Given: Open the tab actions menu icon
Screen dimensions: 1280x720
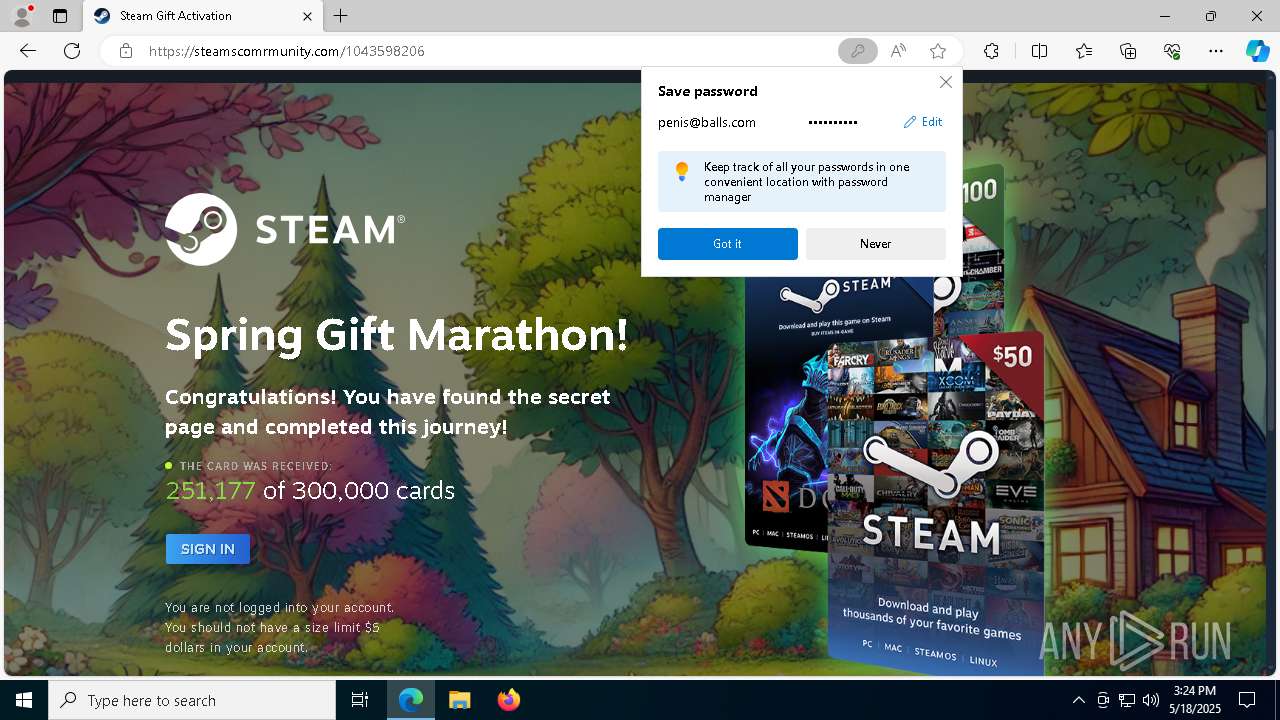Looking at the screenshot, I should pyautogui.click(x=60, y=16).
